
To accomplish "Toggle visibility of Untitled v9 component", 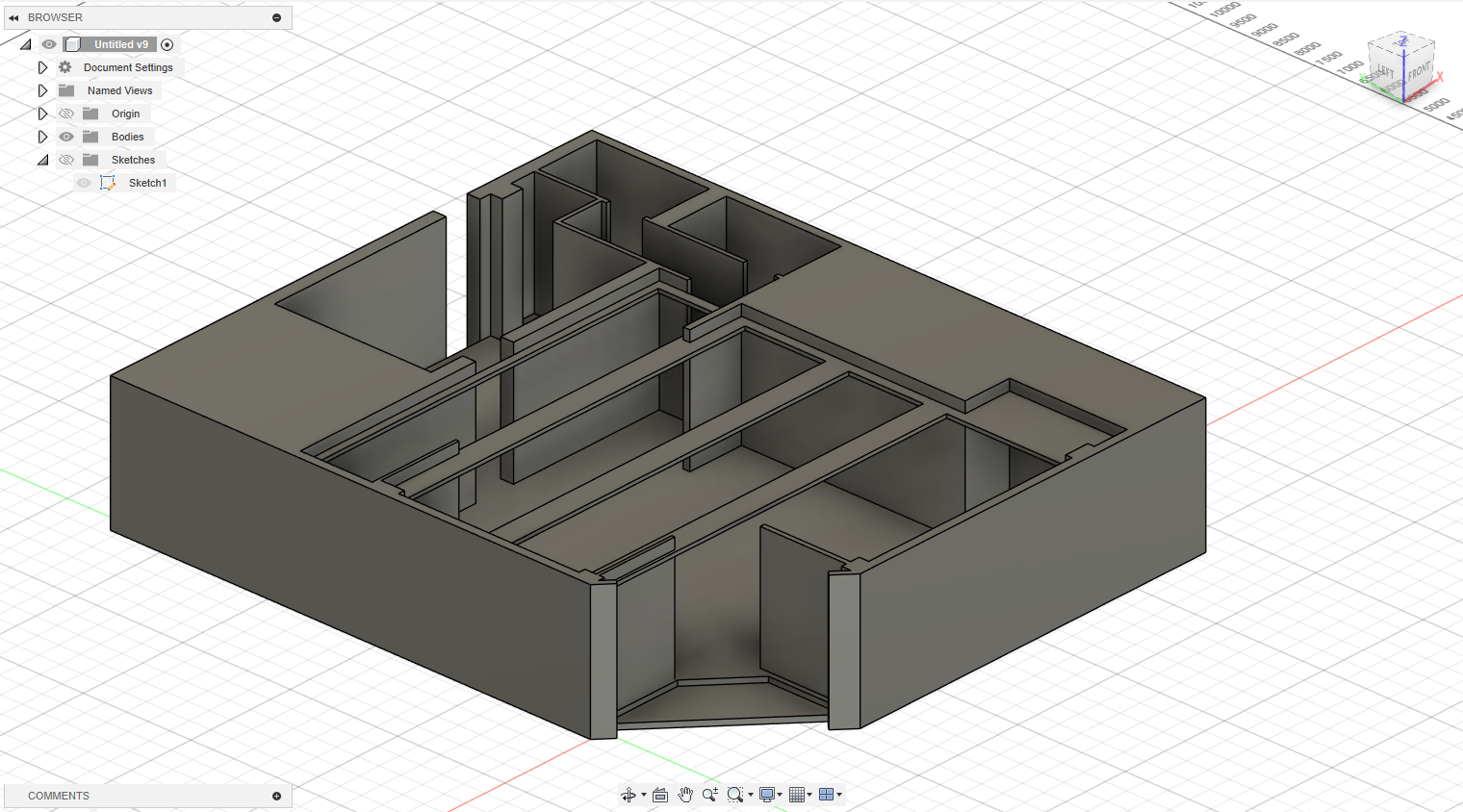I will [x=49, y=44].
